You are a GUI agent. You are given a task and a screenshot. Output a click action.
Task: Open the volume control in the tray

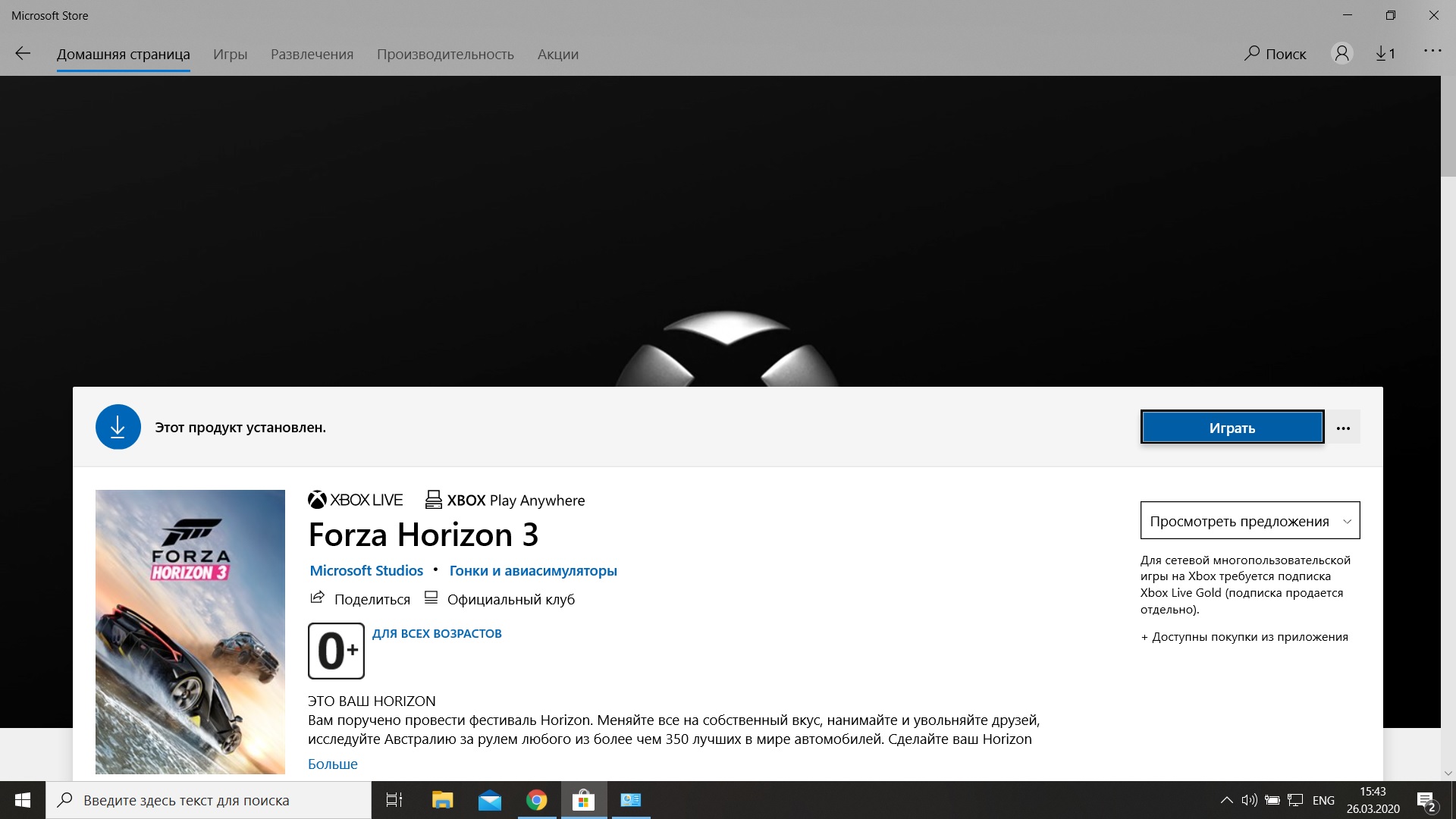click(1249, 800)
